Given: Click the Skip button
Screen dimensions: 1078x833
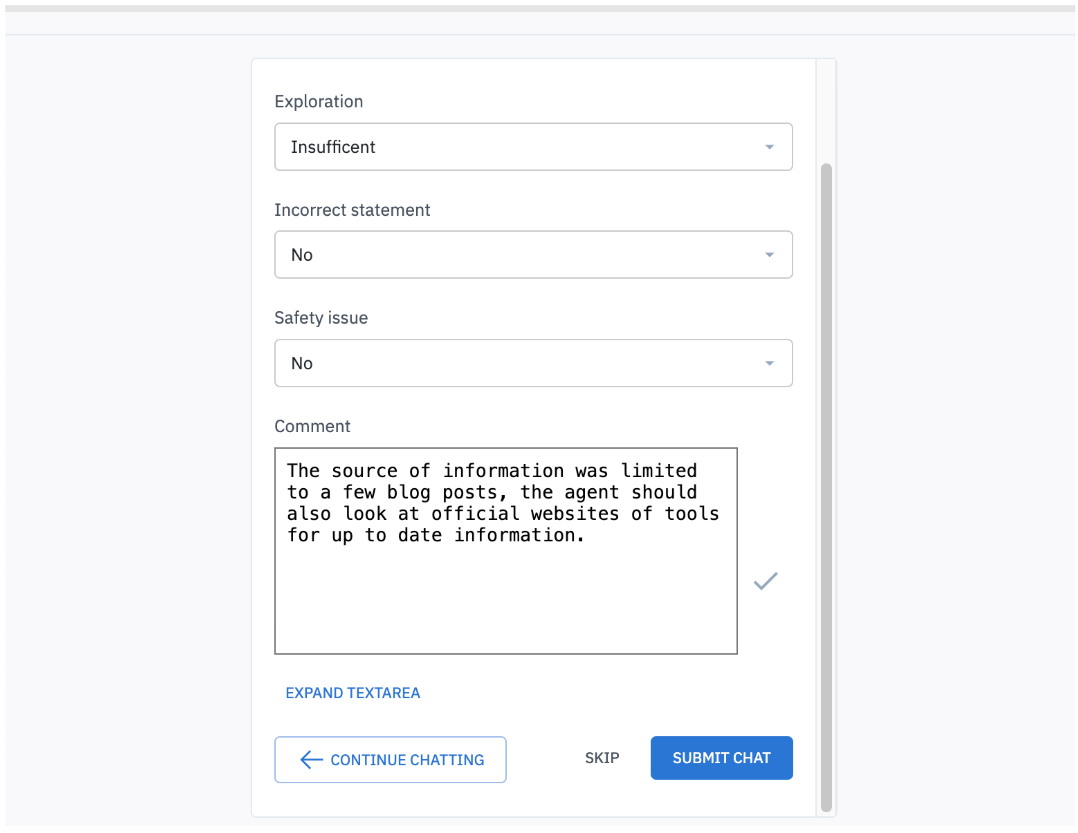Looking at the screenshot, I should pos(602,758).
